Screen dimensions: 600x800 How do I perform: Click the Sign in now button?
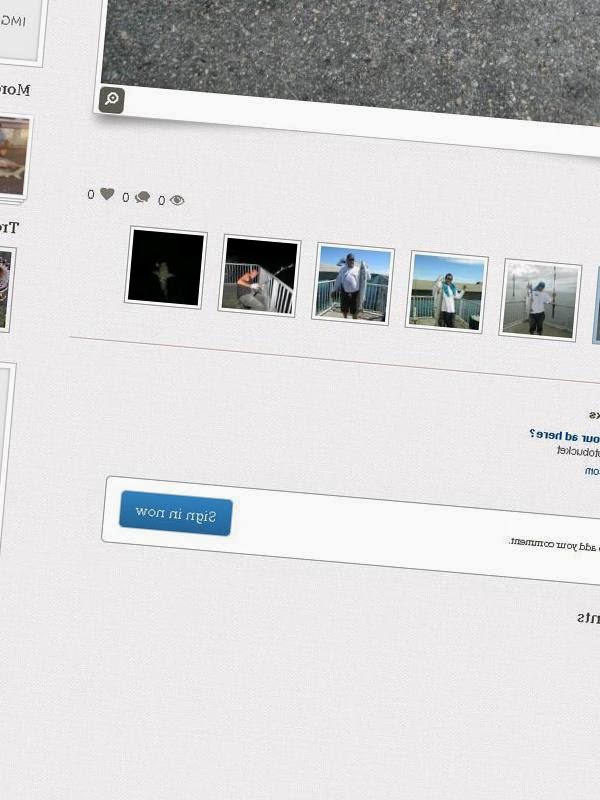[x=176, y=513]
